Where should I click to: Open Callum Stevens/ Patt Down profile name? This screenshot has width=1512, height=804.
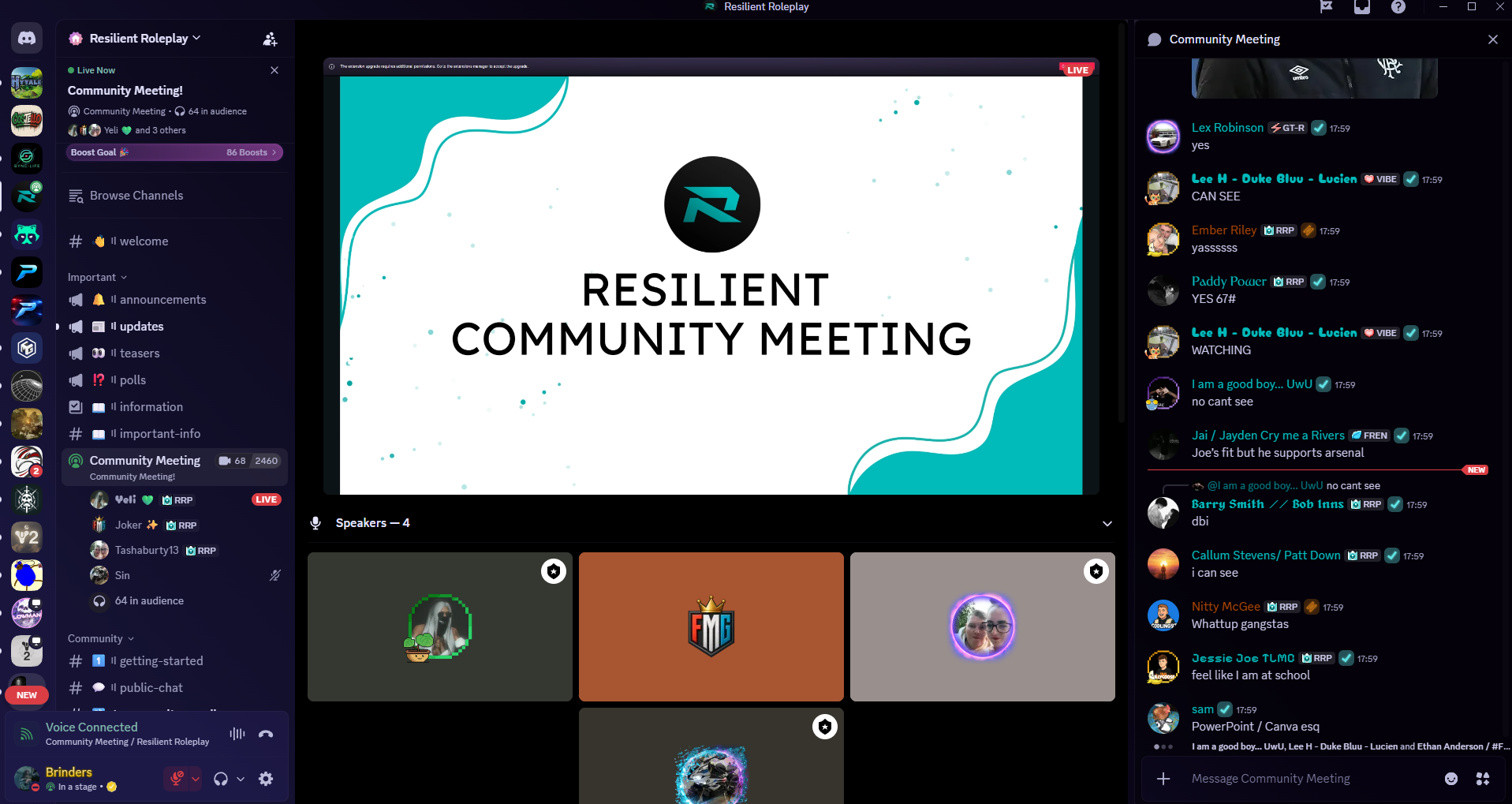pos(1266,555)
